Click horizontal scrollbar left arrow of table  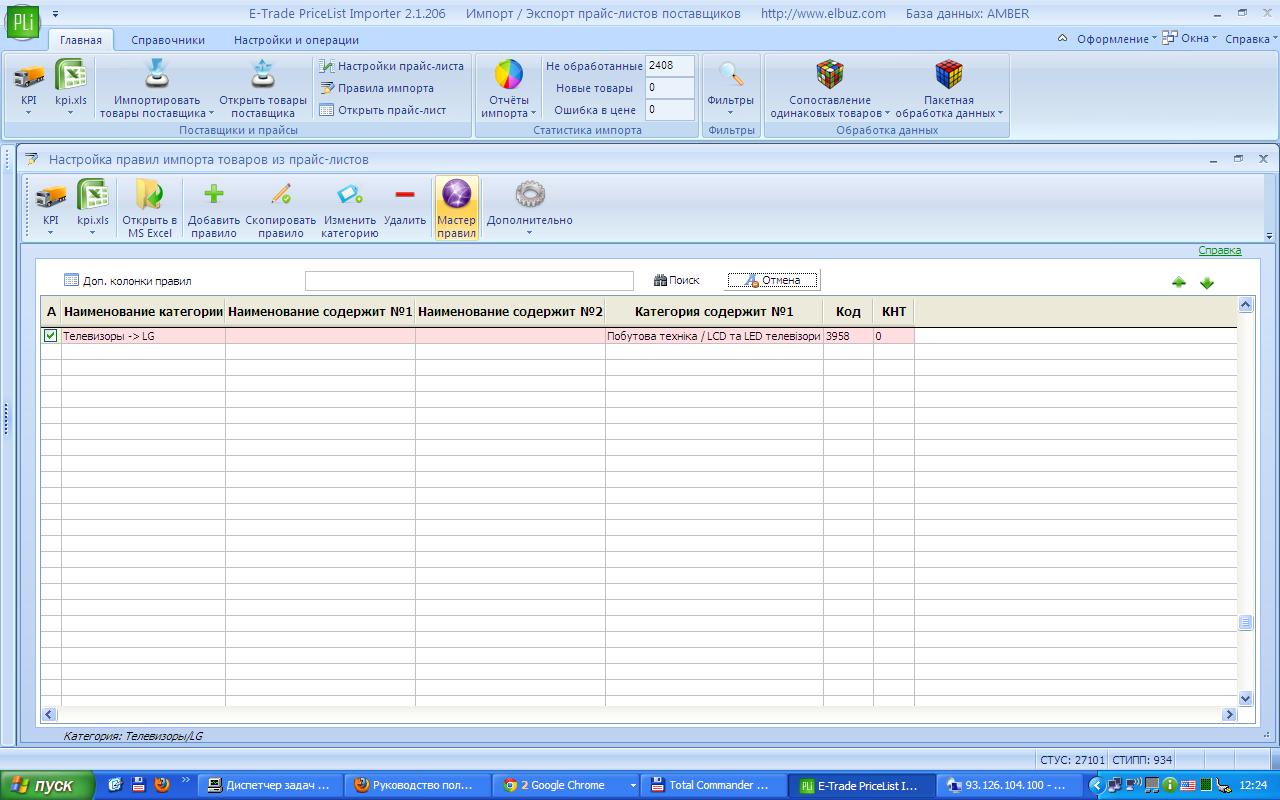click(x=49, y=714)
